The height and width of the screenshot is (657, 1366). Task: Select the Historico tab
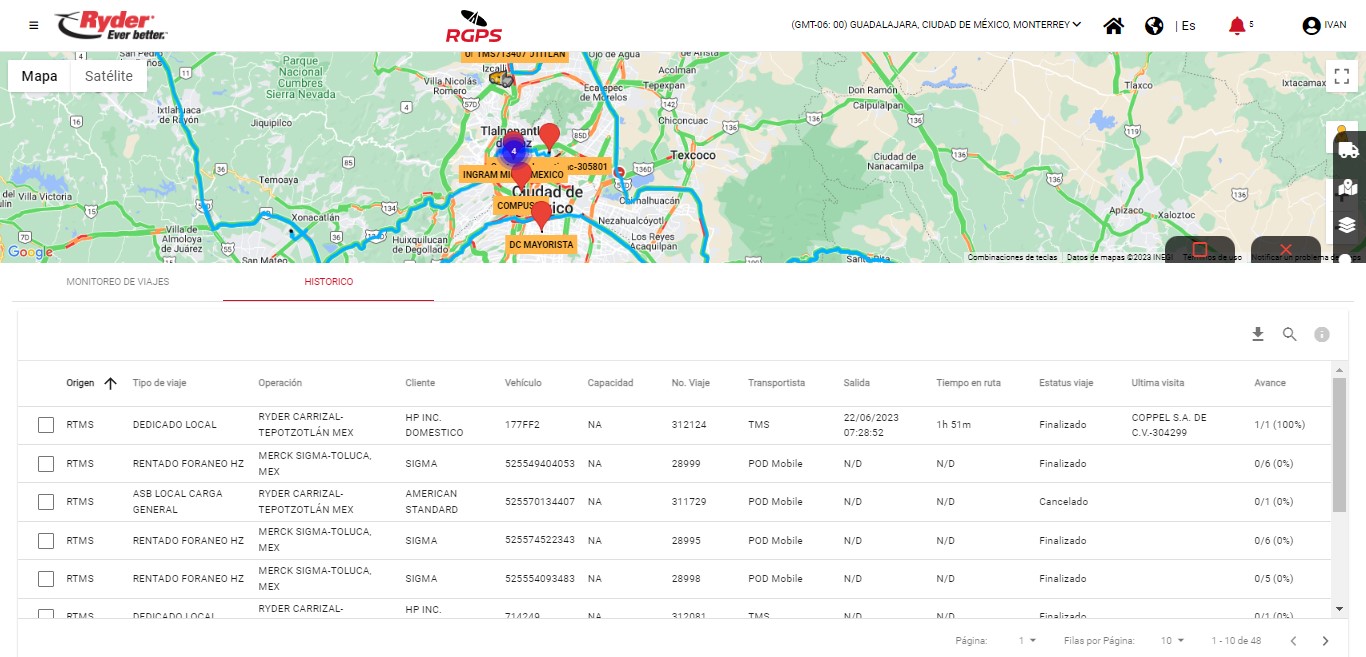328,282
